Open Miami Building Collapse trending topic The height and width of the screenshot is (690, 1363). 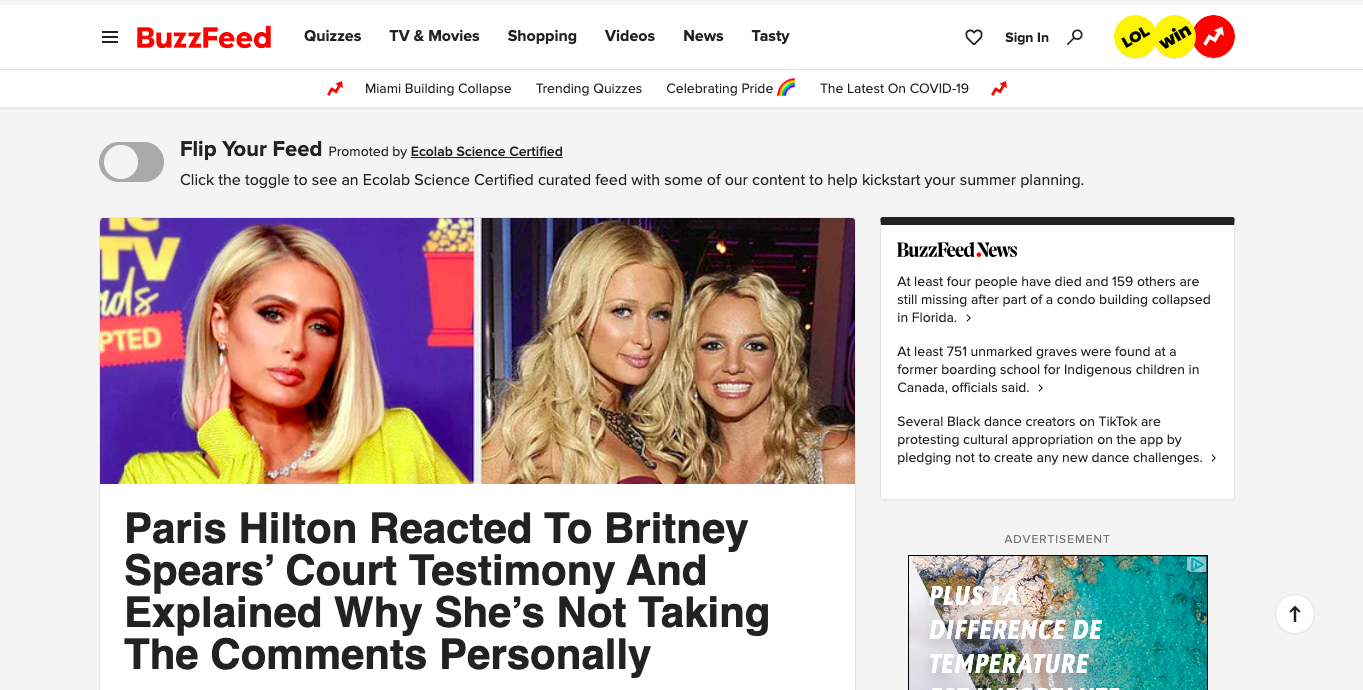(438, 89)
